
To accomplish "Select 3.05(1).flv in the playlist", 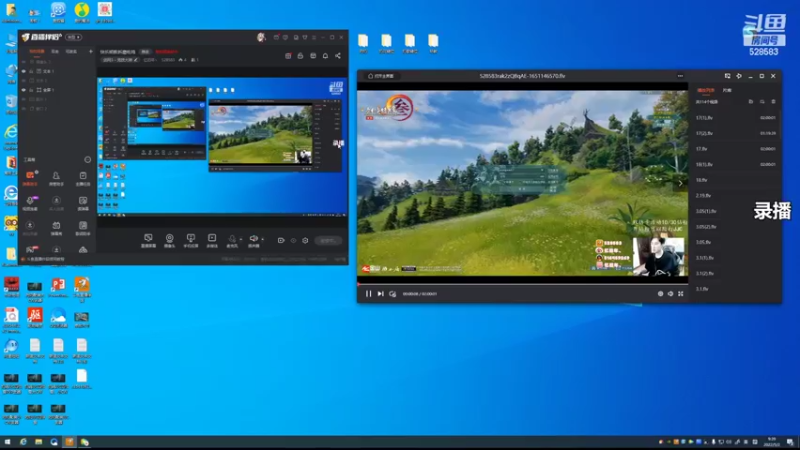I will point(735,211).
